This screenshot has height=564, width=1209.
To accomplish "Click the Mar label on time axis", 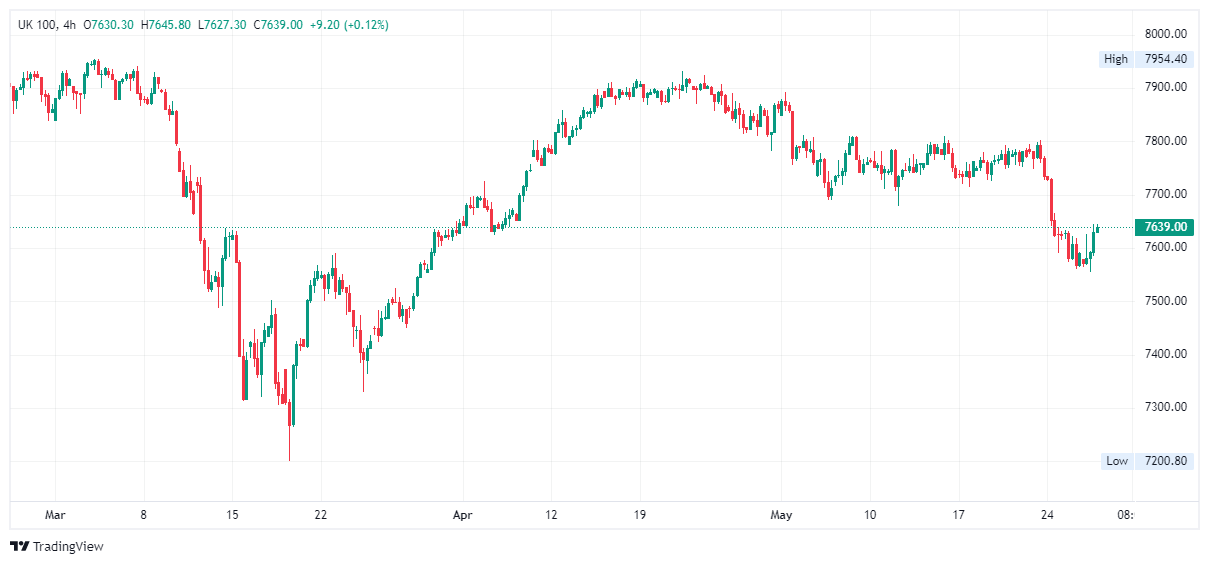I will 56,515.
